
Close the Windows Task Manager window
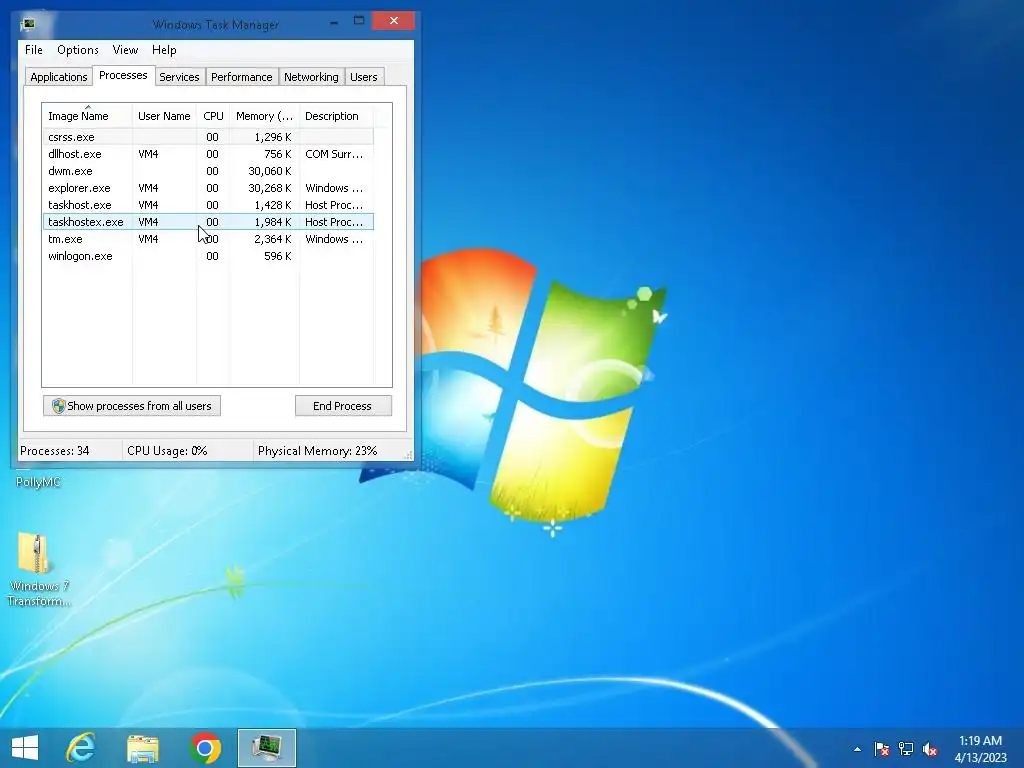pyautogui.click(x=393, y=21)
